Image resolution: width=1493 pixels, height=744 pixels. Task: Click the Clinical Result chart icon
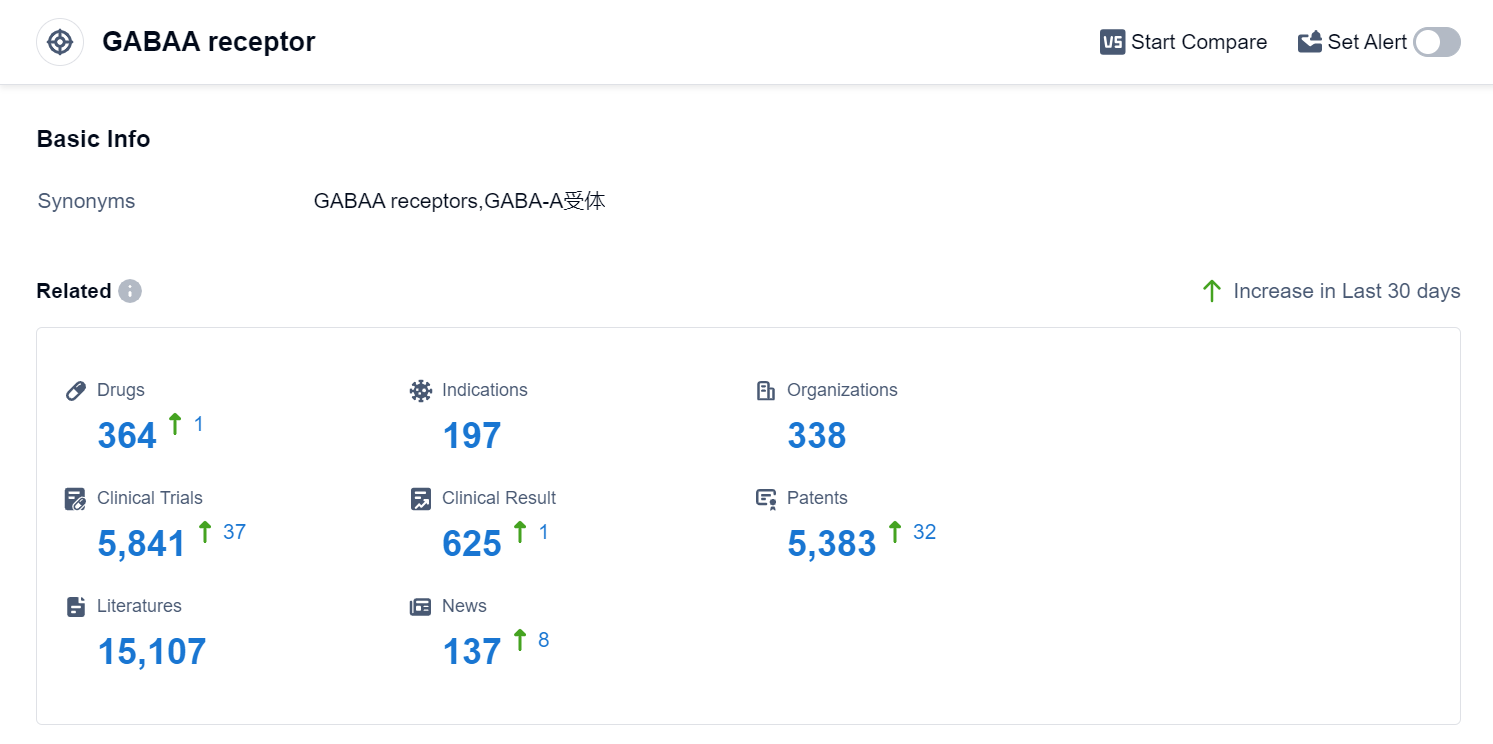pyautogui.click(x=421, y=499)
